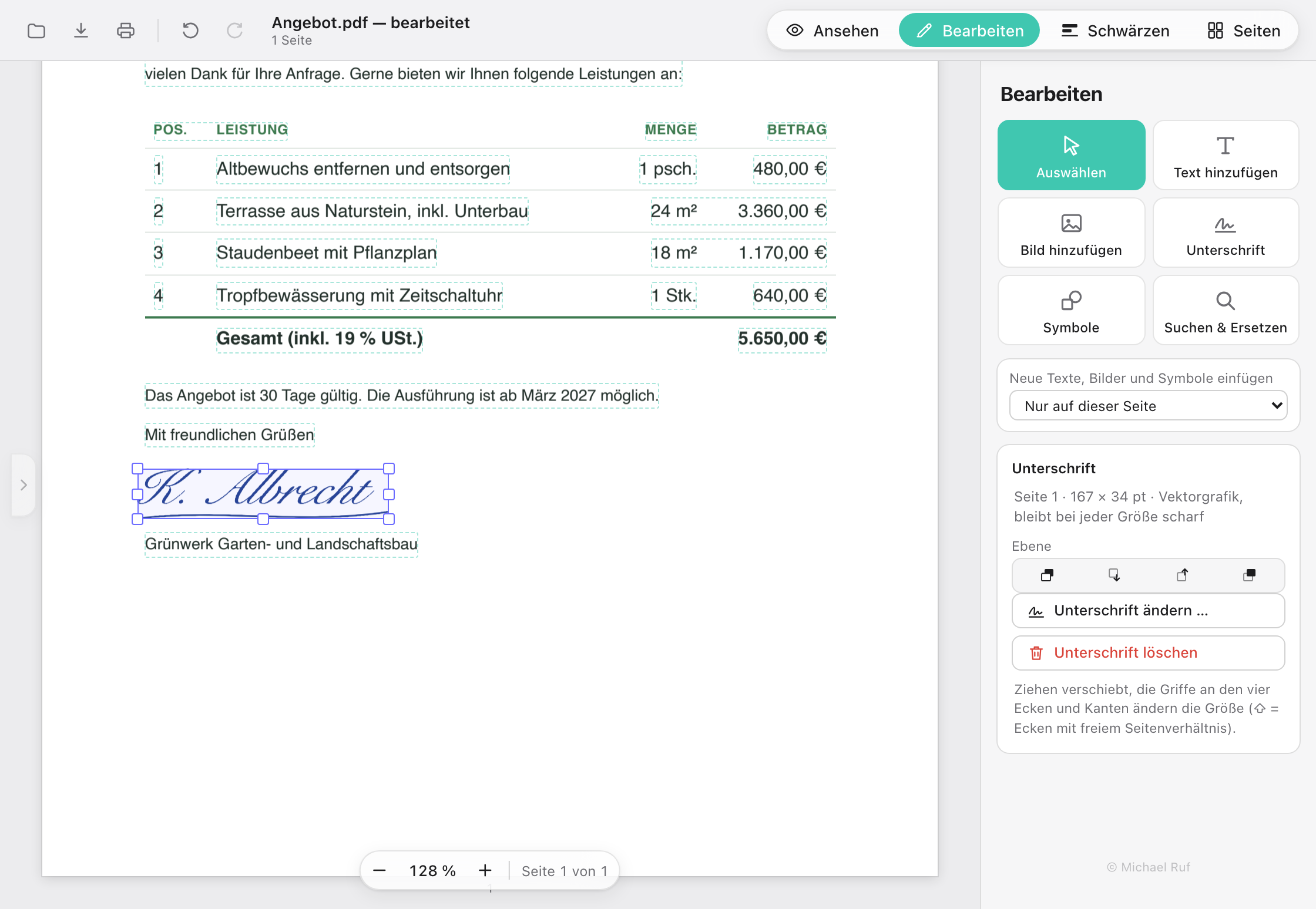Increase zoom with the plus button
The height and width of the screenshot is (909, 1316).
point(485,870)
